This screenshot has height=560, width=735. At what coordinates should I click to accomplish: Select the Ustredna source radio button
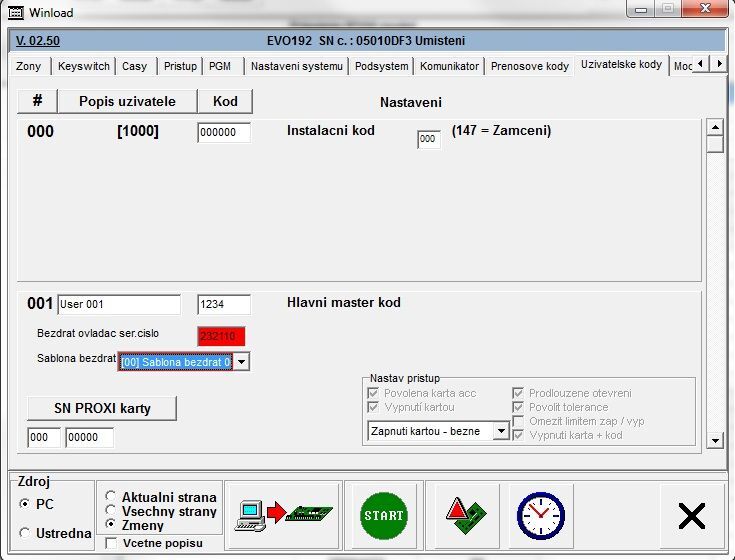[x=24, y=534]
